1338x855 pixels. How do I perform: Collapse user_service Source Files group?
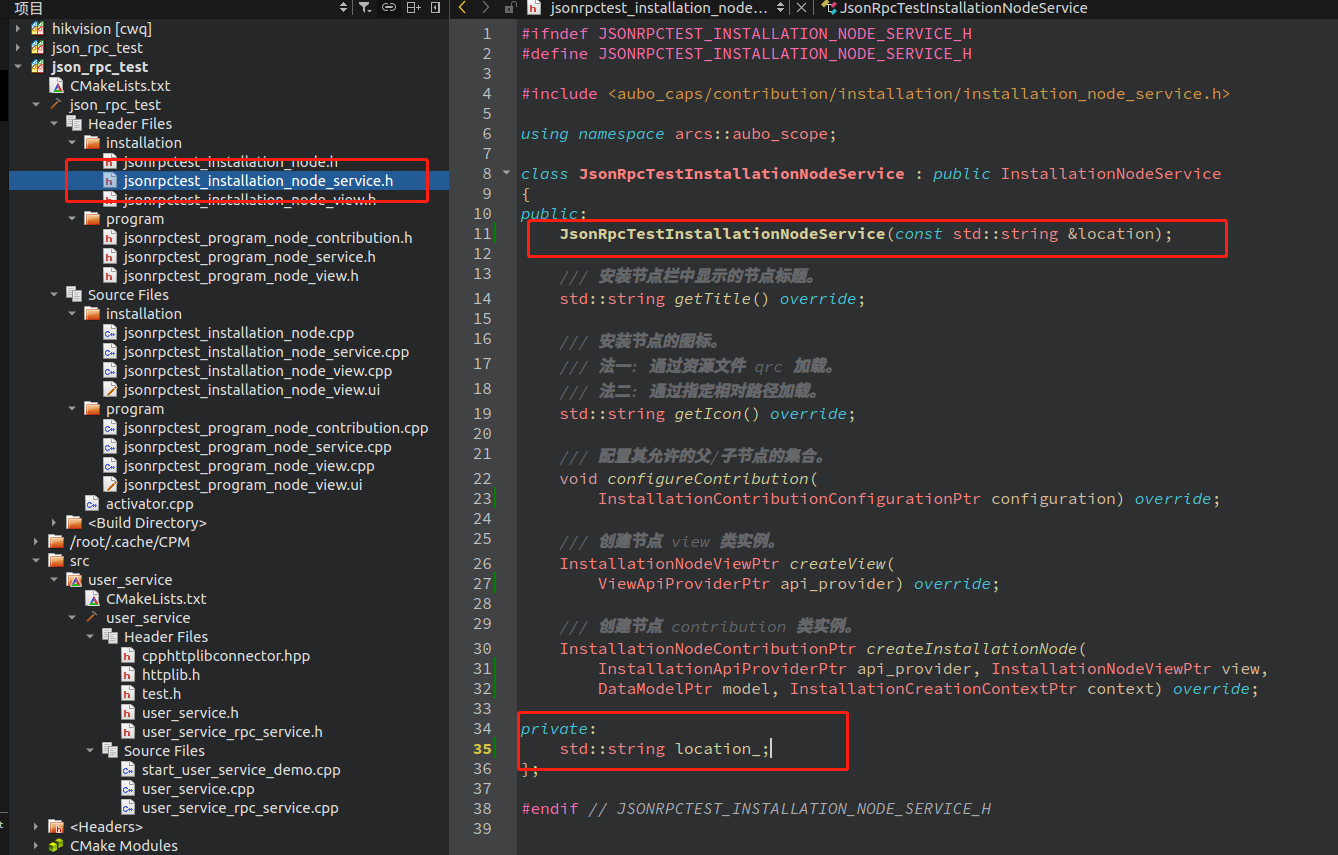click(90, 751)
